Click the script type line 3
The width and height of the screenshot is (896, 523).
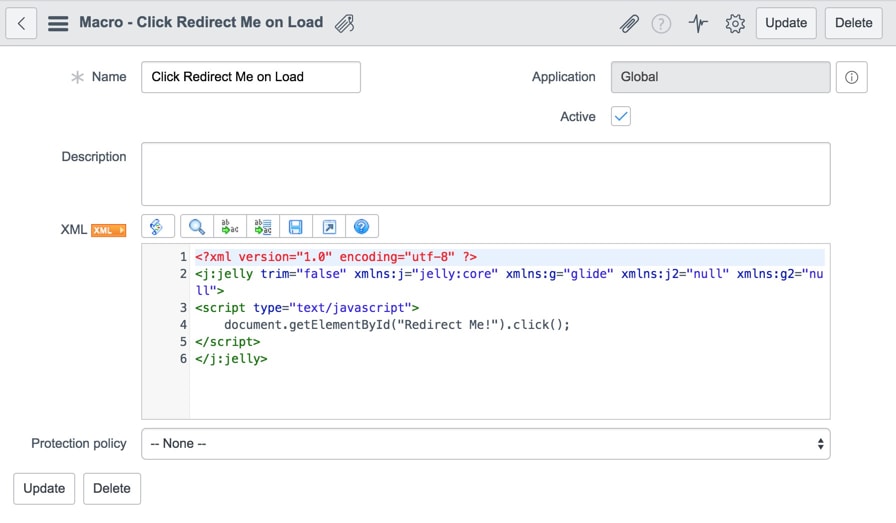tap(307, 308)
